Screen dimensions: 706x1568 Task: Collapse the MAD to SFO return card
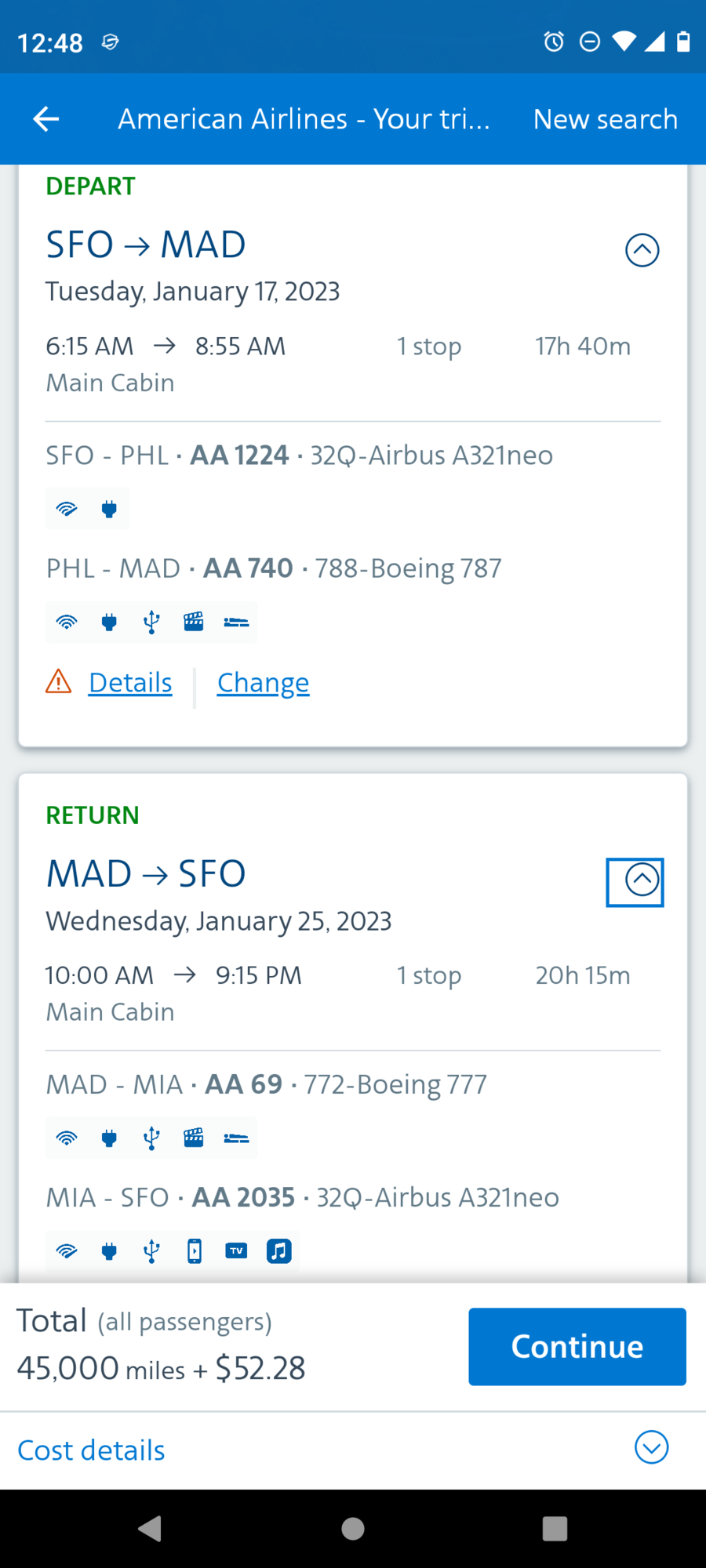pyautogui.click(x=642, y=880)
